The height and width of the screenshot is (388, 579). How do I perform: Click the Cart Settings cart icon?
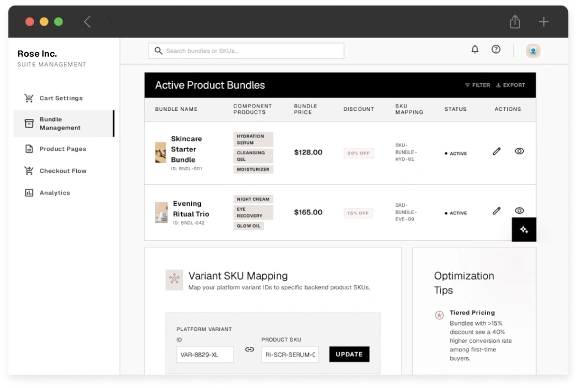[x=29, y=98]
